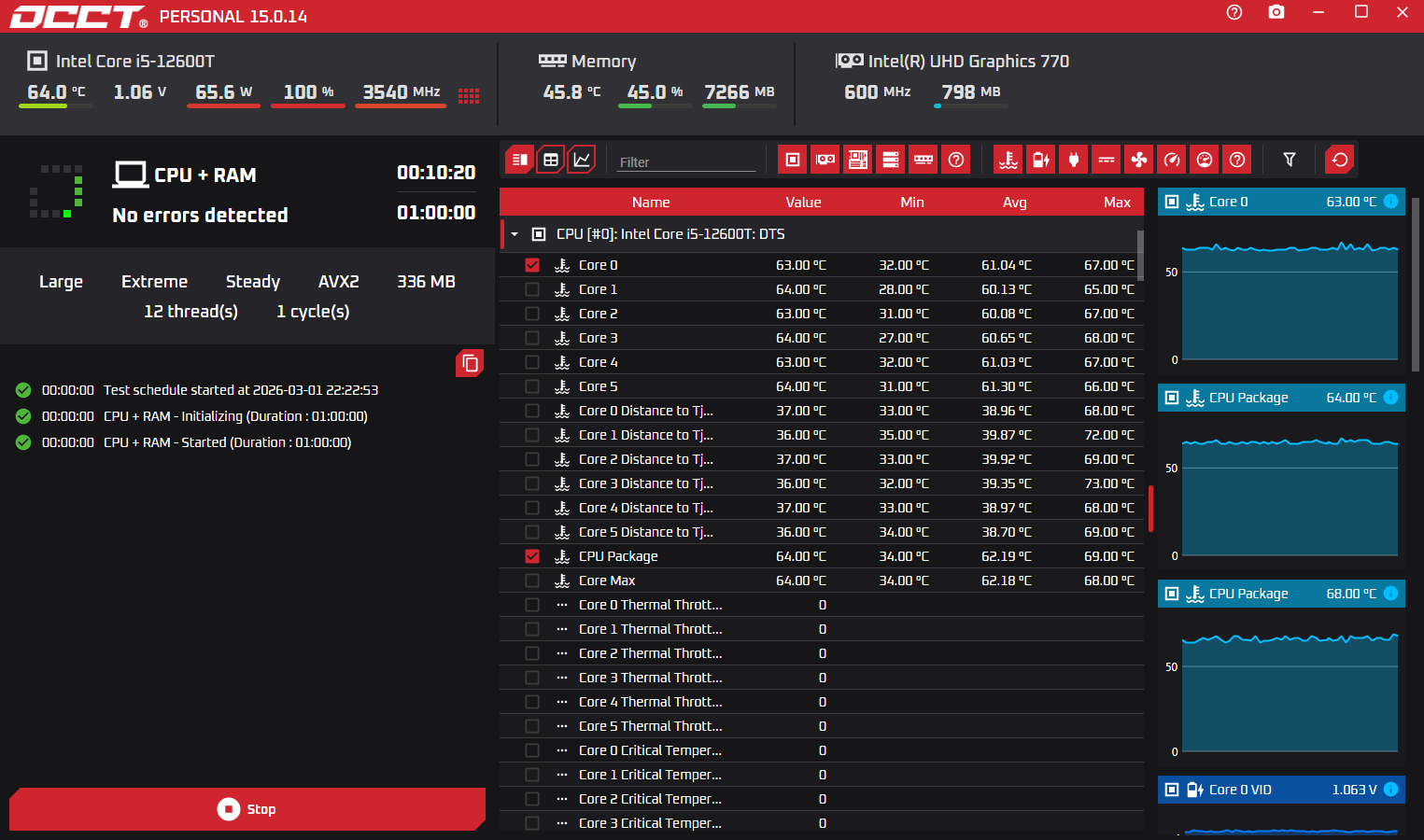Toggle power plug sensor type filter
The width and height of the screenshot is (1424, 840).
(x=1074, y=160)
